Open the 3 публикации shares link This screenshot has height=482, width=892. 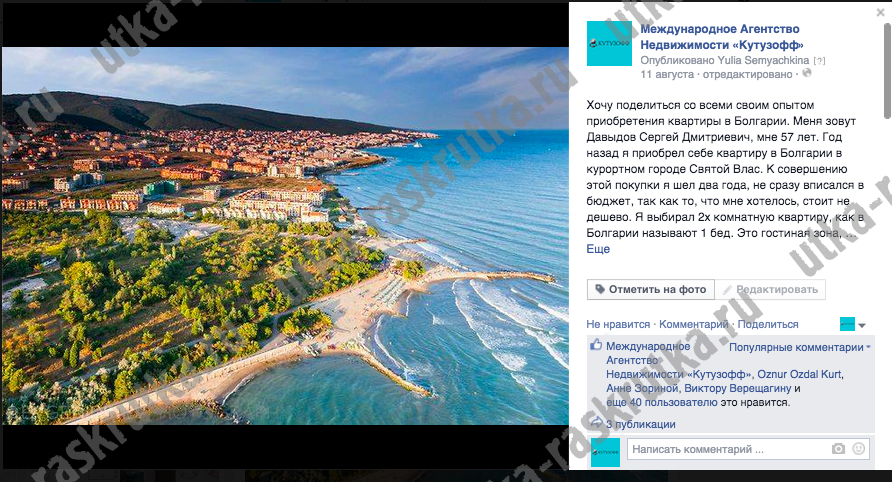point(641,425)
